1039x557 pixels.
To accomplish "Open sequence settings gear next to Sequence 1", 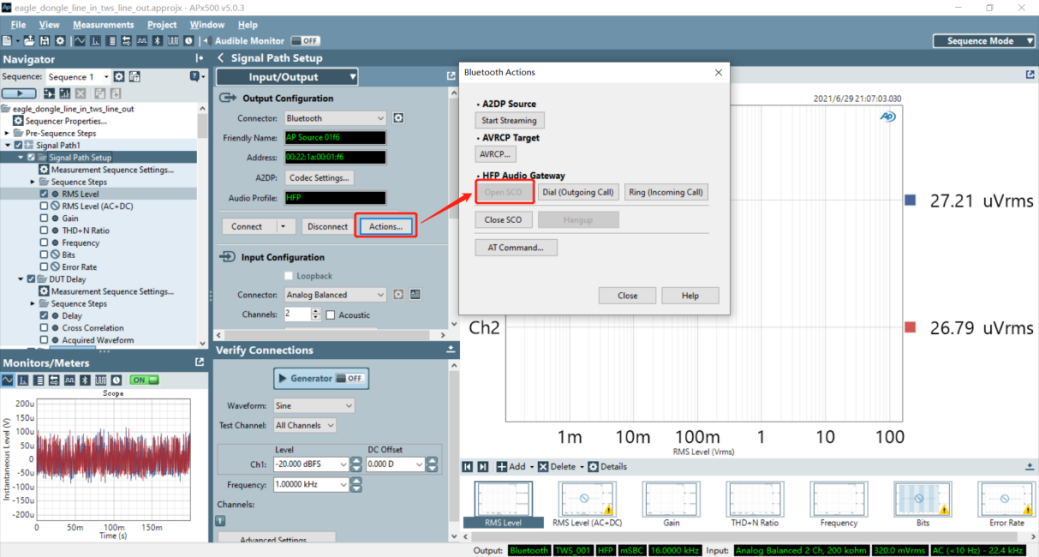I will 119,77.
